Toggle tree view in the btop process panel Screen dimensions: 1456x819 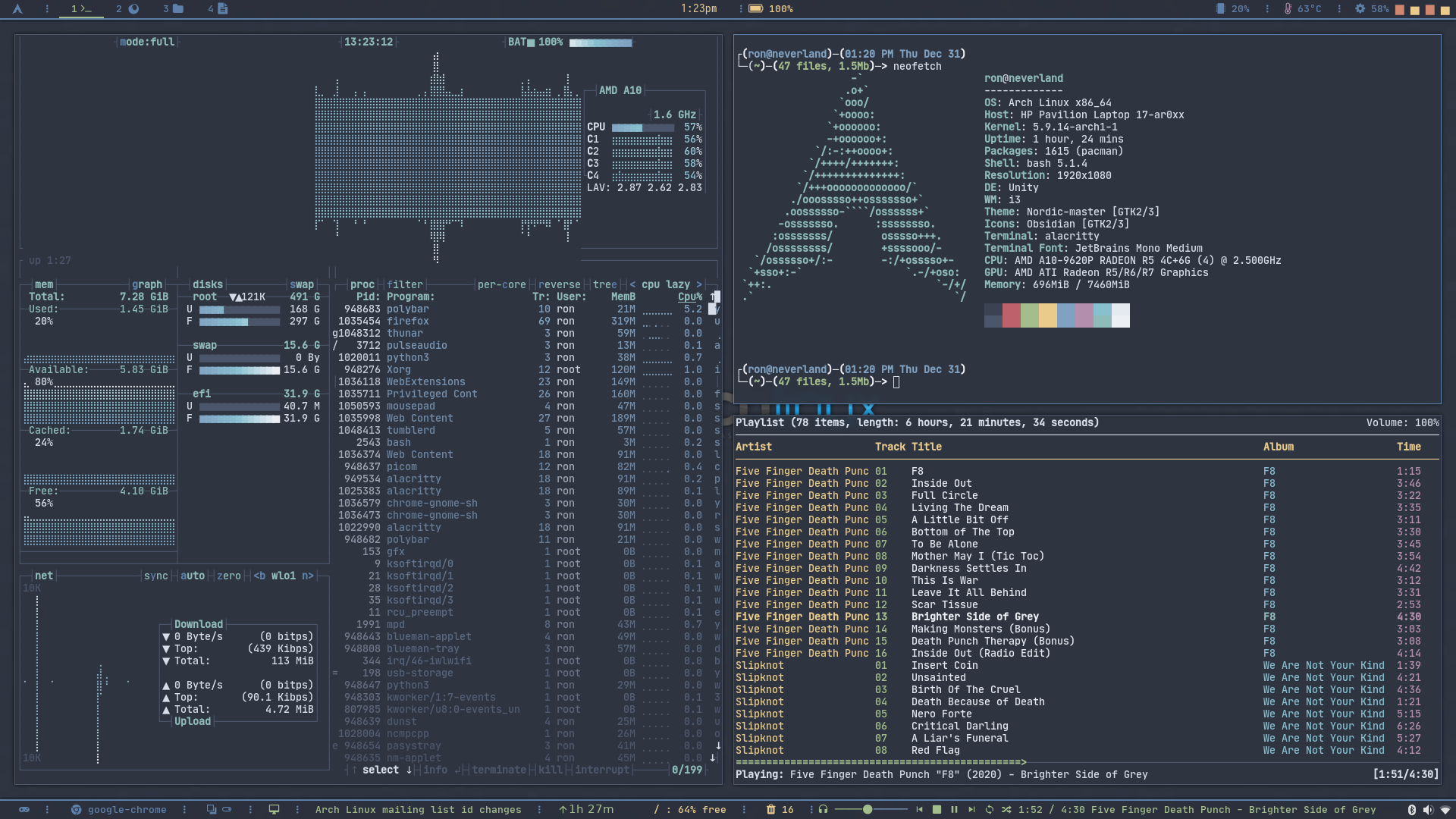tap(606, 284)
